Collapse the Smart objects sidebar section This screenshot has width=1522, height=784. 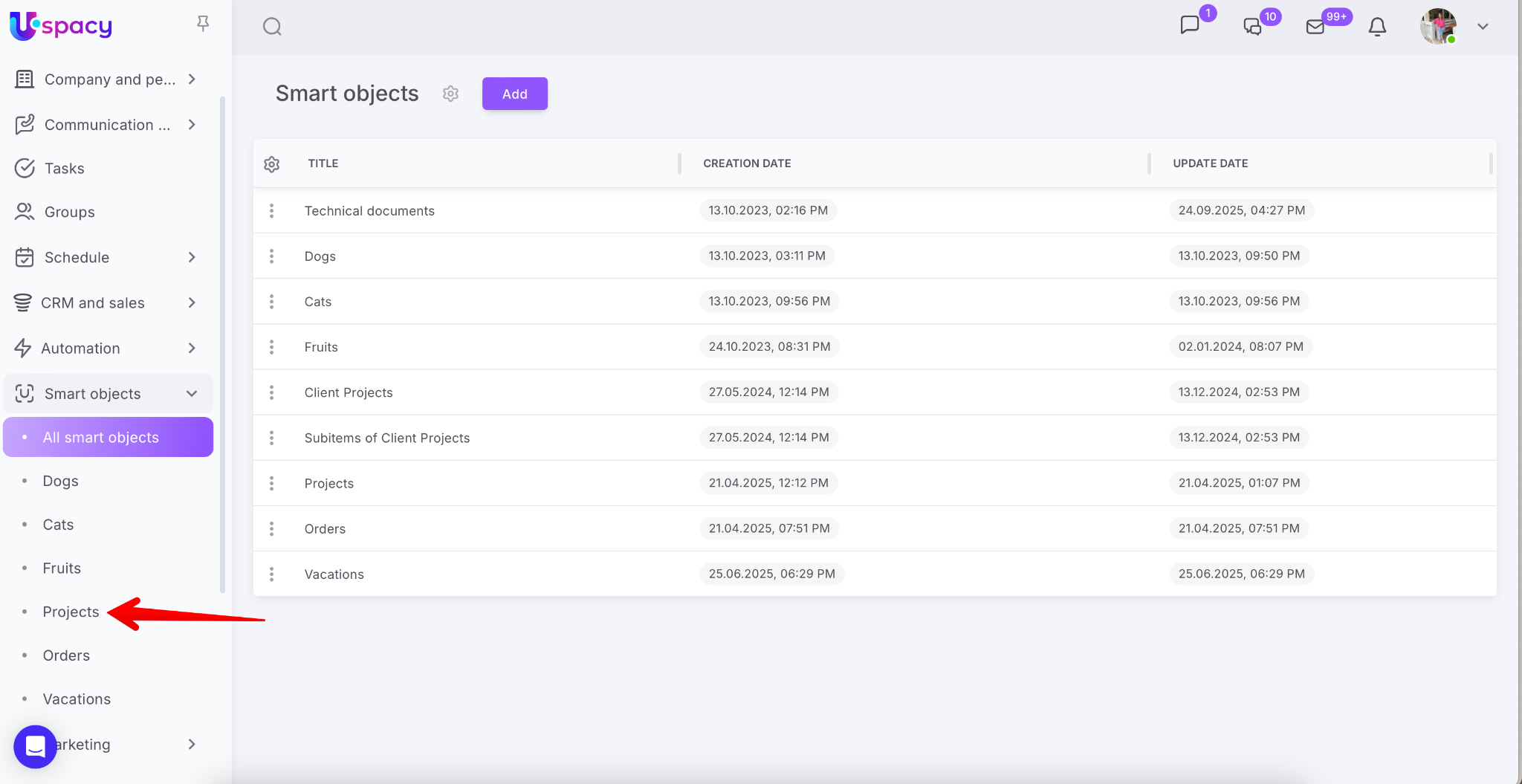tap(192, 394)
